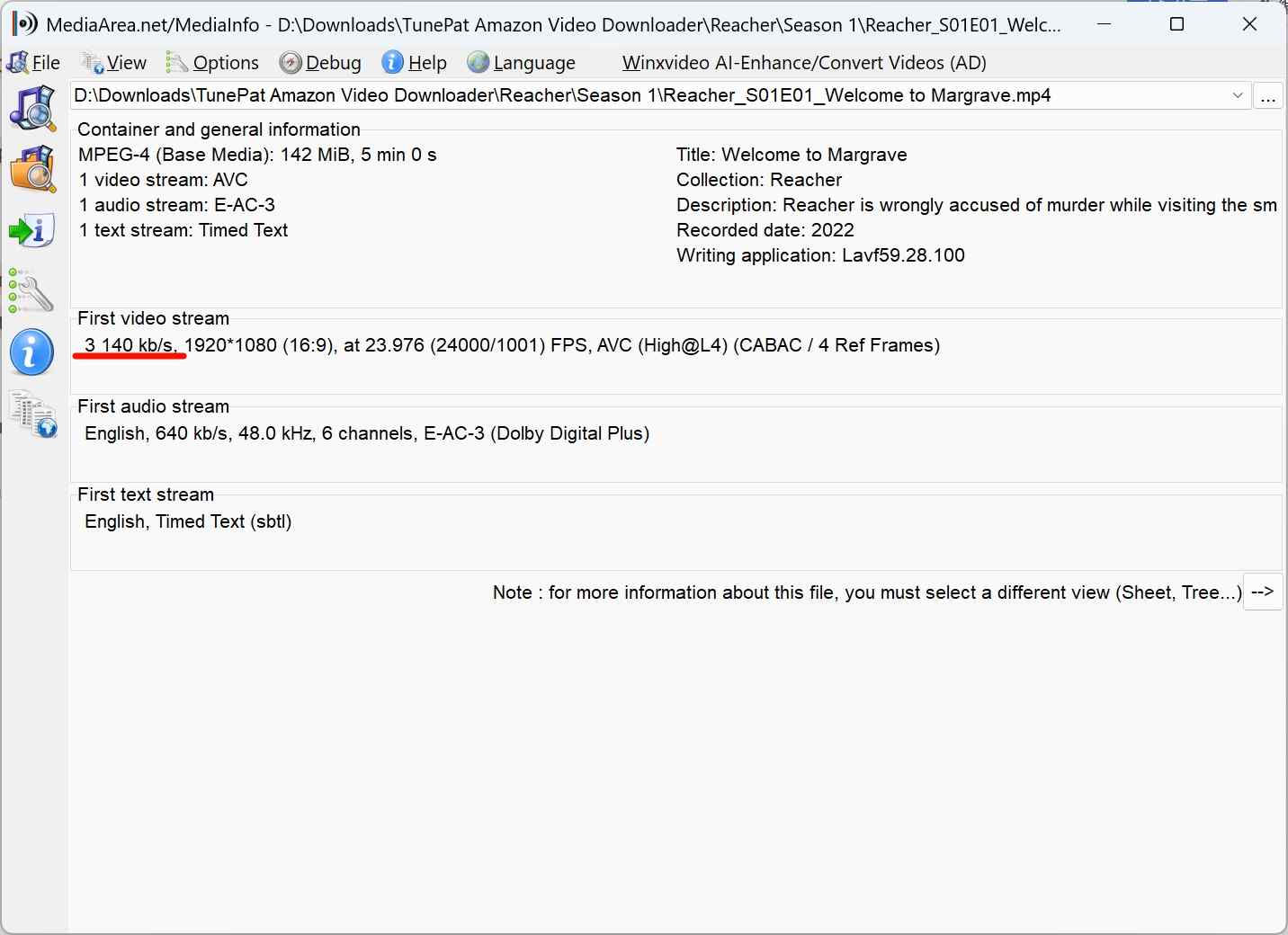Open a file using the sidebar icon
The height and width of the screenshot is (935, 1288).
coord(32,109)
